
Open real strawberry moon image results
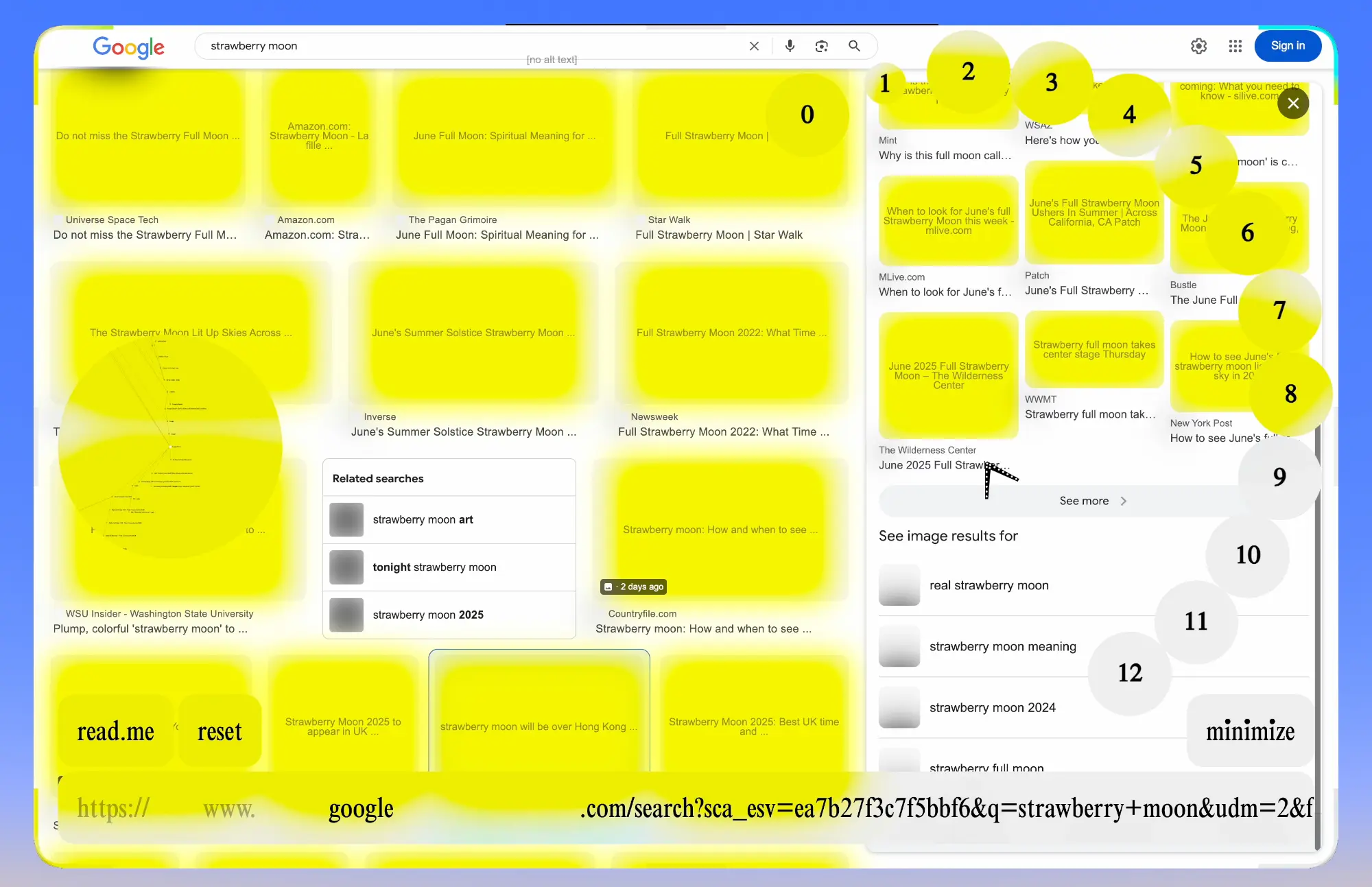[989, 585]
